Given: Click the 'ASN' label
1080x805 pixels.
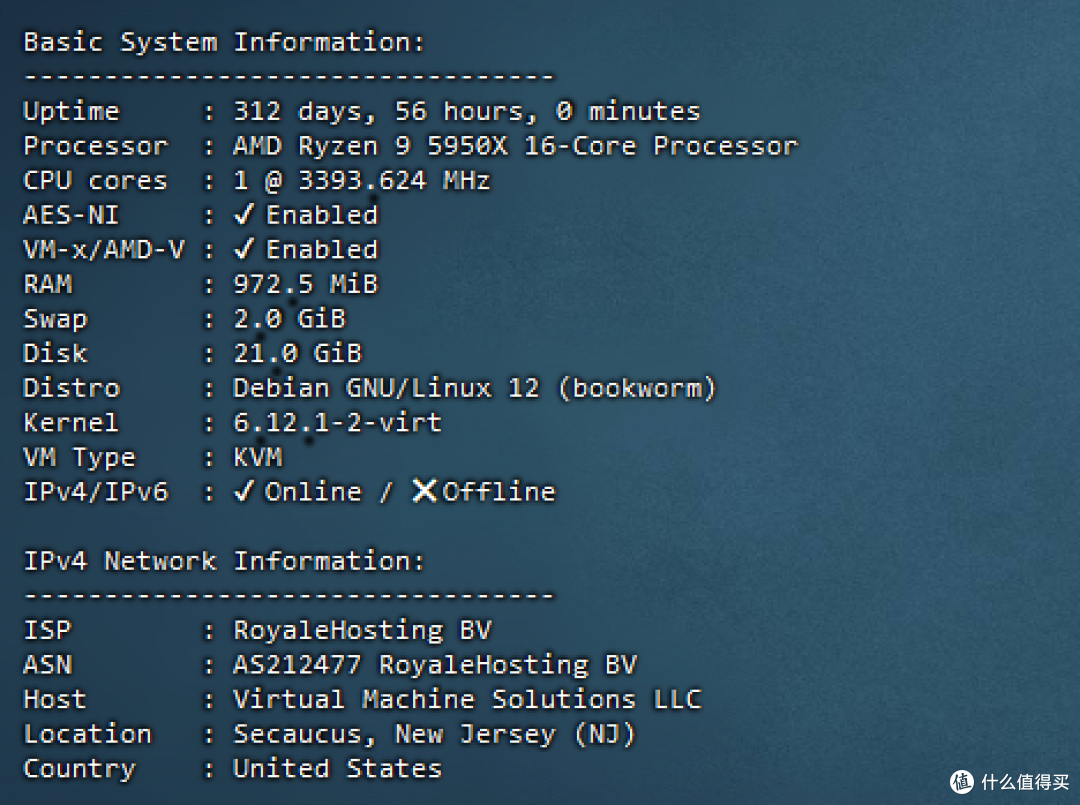Looking at the screenshot, I should pos(48,665).
